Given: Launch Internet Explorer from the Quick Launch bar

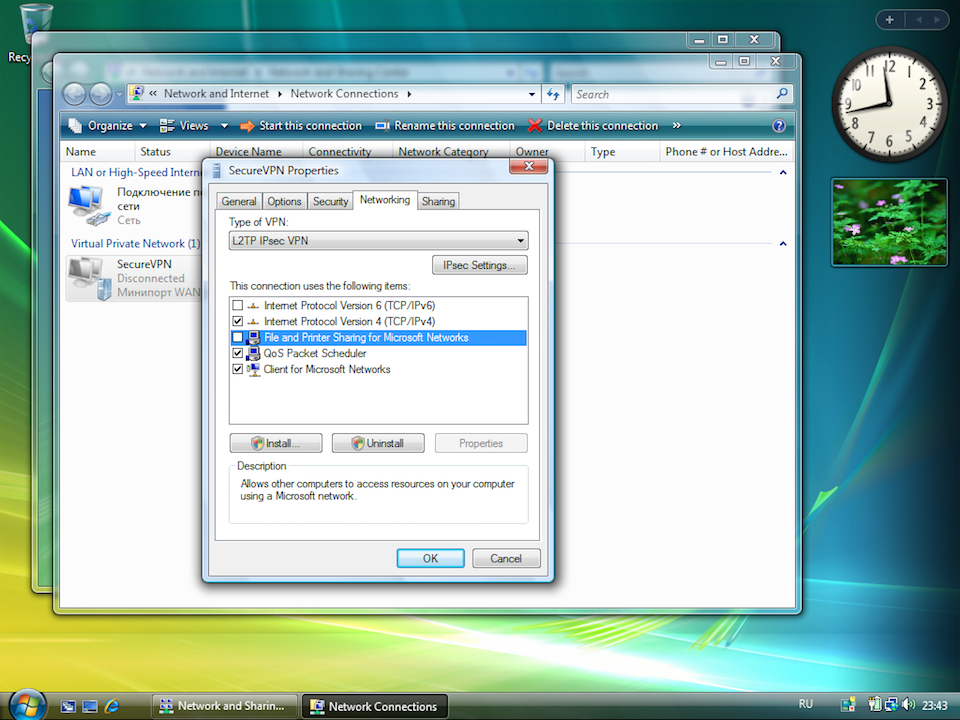Looking at the screenshot, I should [x=112, y=706].
